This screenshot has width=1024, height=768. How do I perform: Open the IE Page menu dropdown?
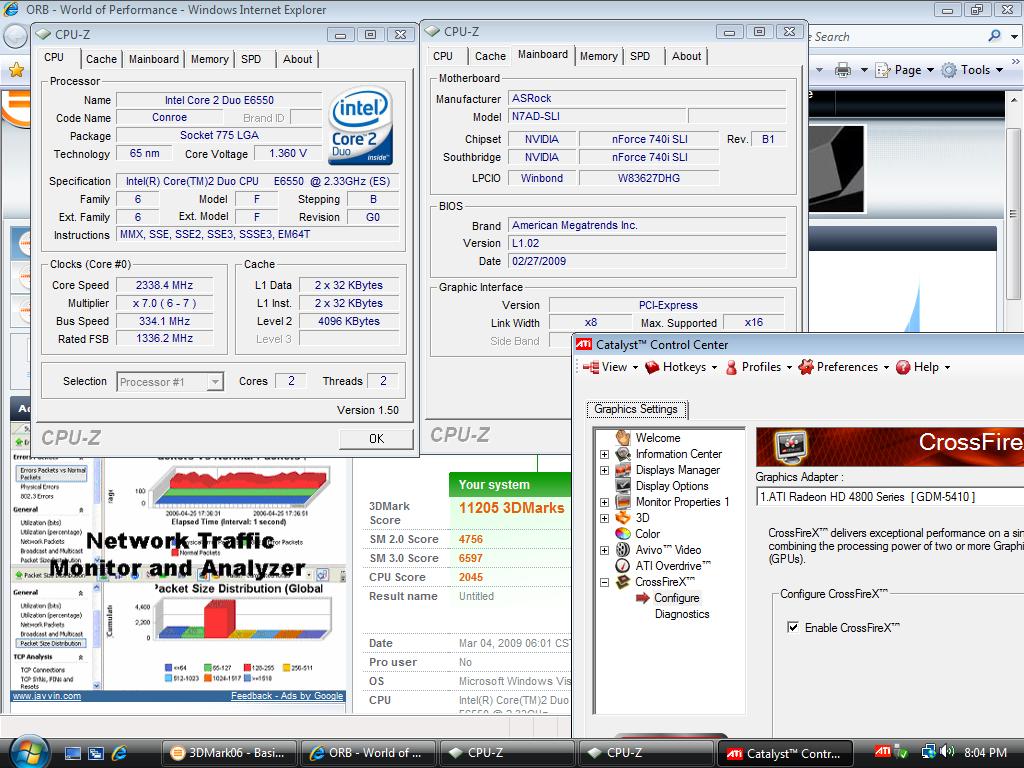click(x=930, y=70)
